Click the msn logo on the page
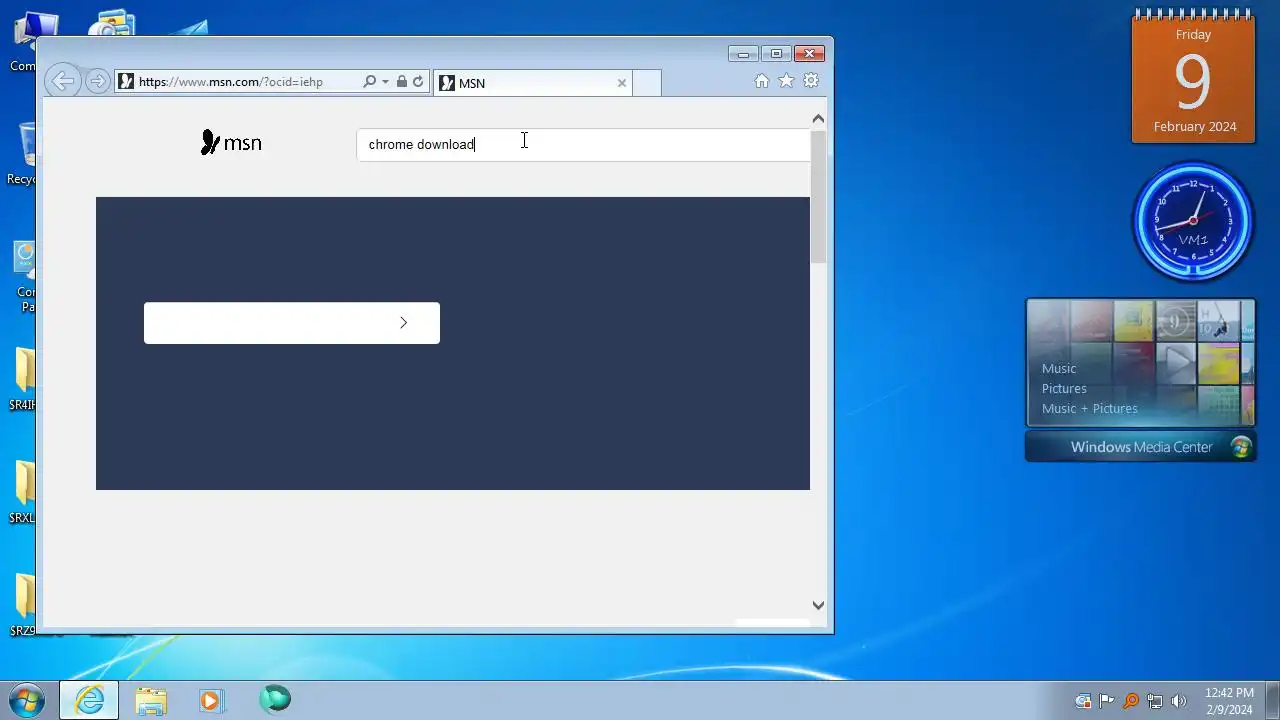Screen dimensions: 1280x720 231,143
